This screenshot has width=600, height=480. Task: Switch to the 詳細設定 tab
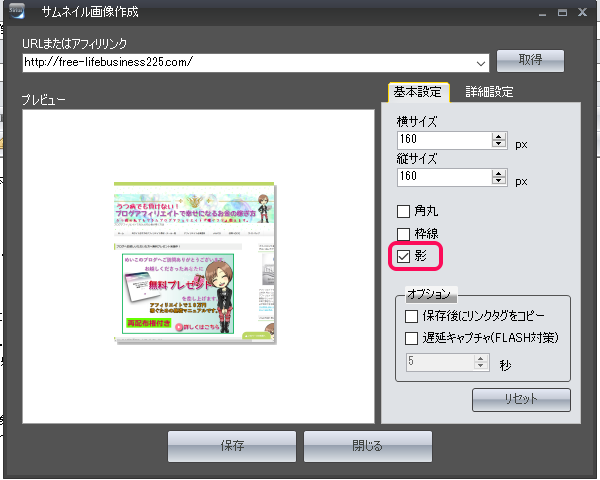tap(489, 92)
